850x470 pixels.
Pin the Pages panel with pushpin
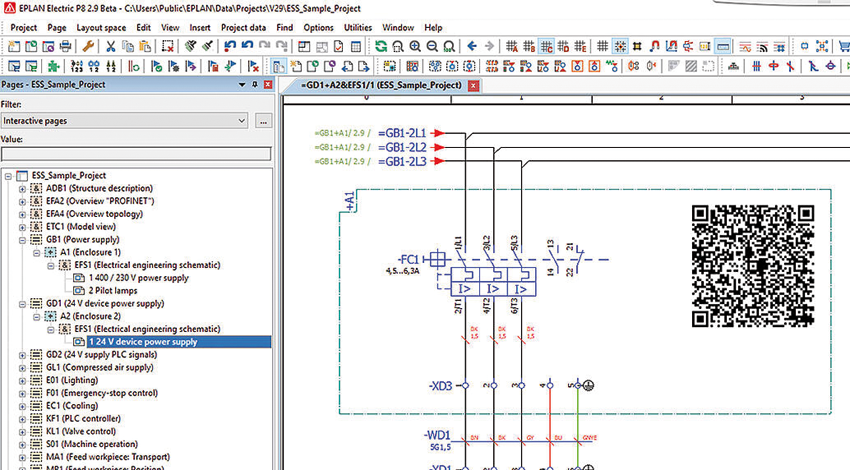pyautogui.click(x=255, y=85)
